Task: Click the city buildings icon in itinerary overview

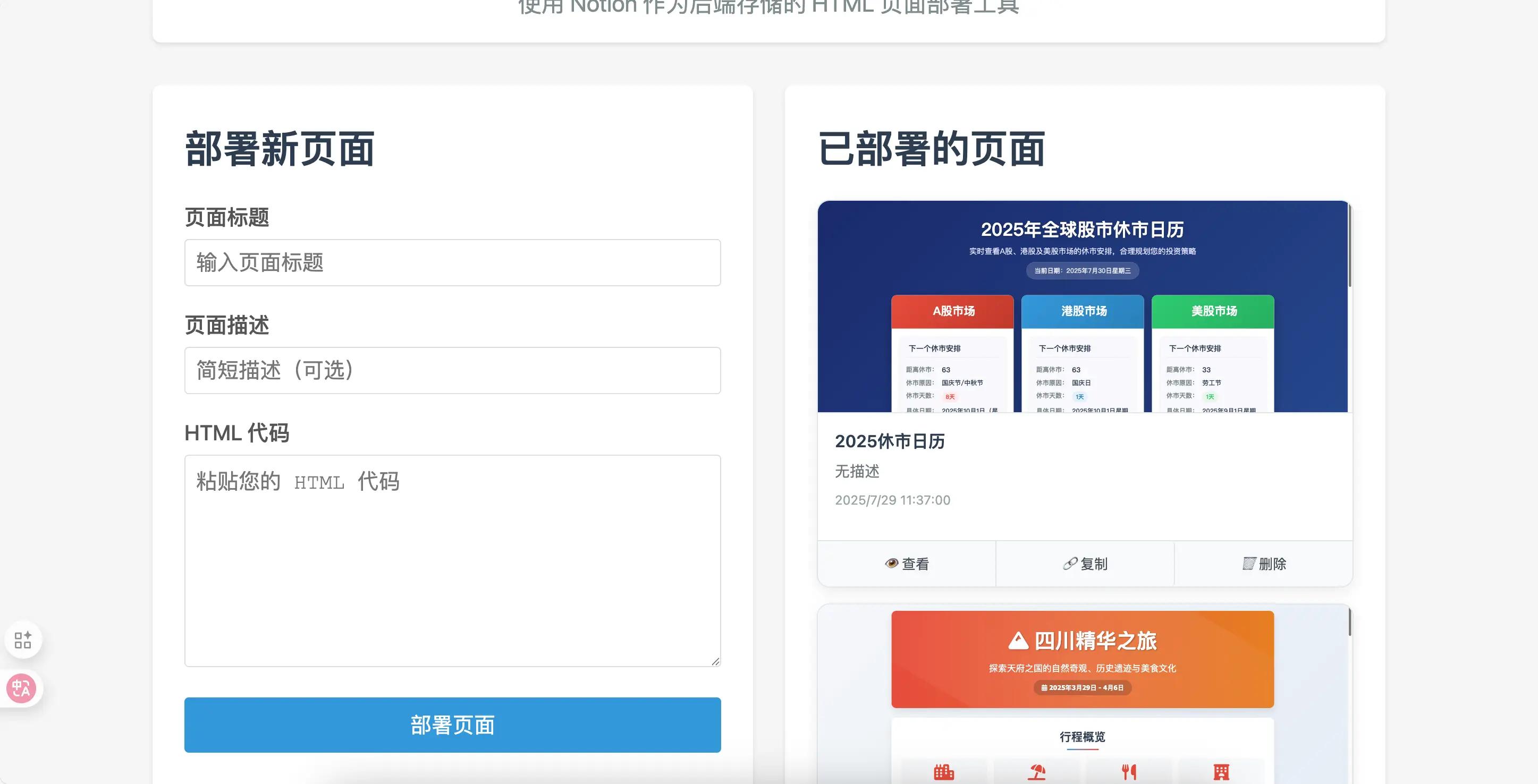Action: (944, 772)
